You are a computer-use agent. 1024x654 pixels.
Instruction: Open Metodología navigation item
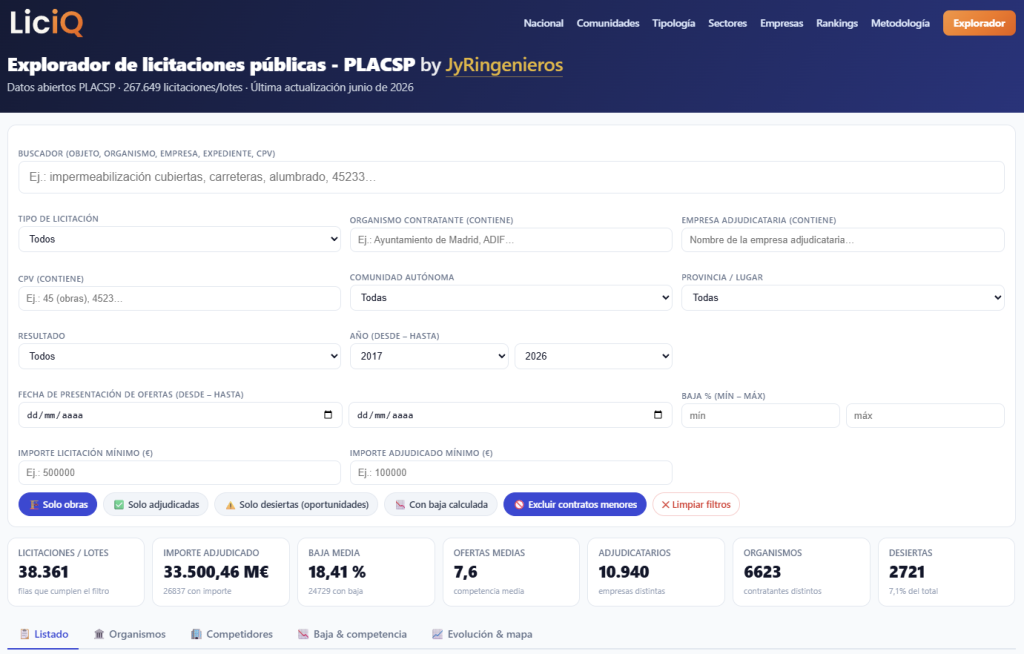point(900,24)
